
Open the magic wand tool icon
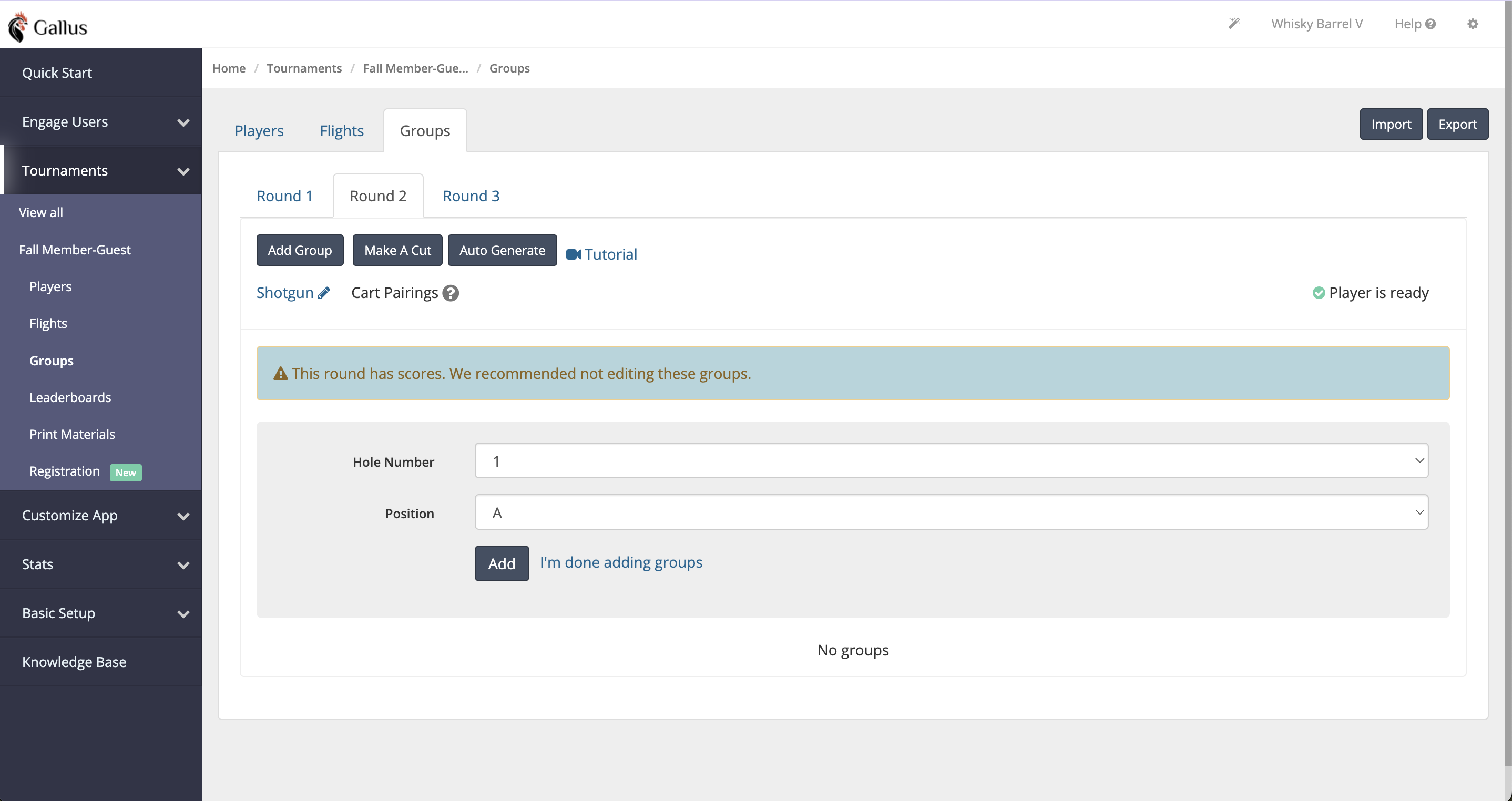(x=1234, y=24)
